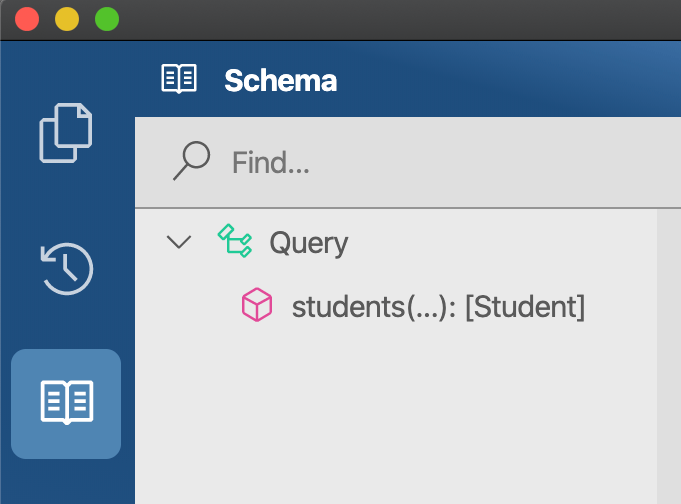Viewport: 681px width, 504px height.
Task: Click the pink cube icon beside students
Action: [257, 306]
